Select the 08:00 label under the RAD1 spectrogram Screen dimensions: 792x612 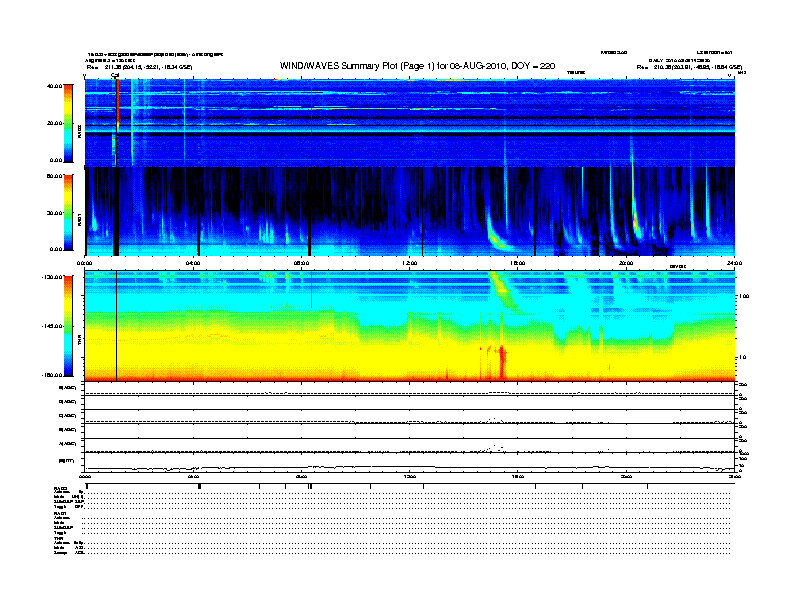click(x=302, y=263)
